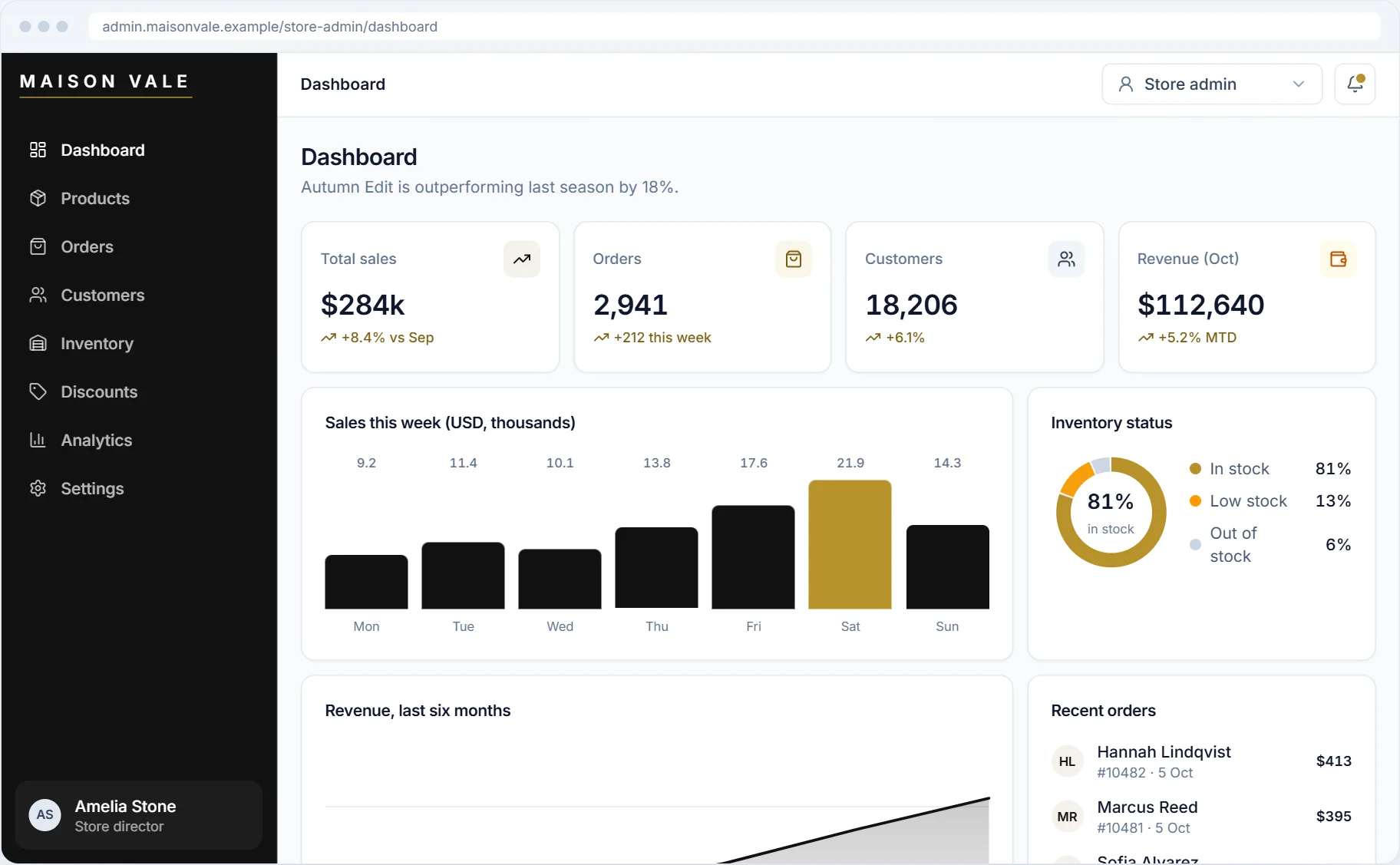This screenshot has width=1400, height=865.
Task: Click the Settings gear icon
Action: tap(38, 488)
